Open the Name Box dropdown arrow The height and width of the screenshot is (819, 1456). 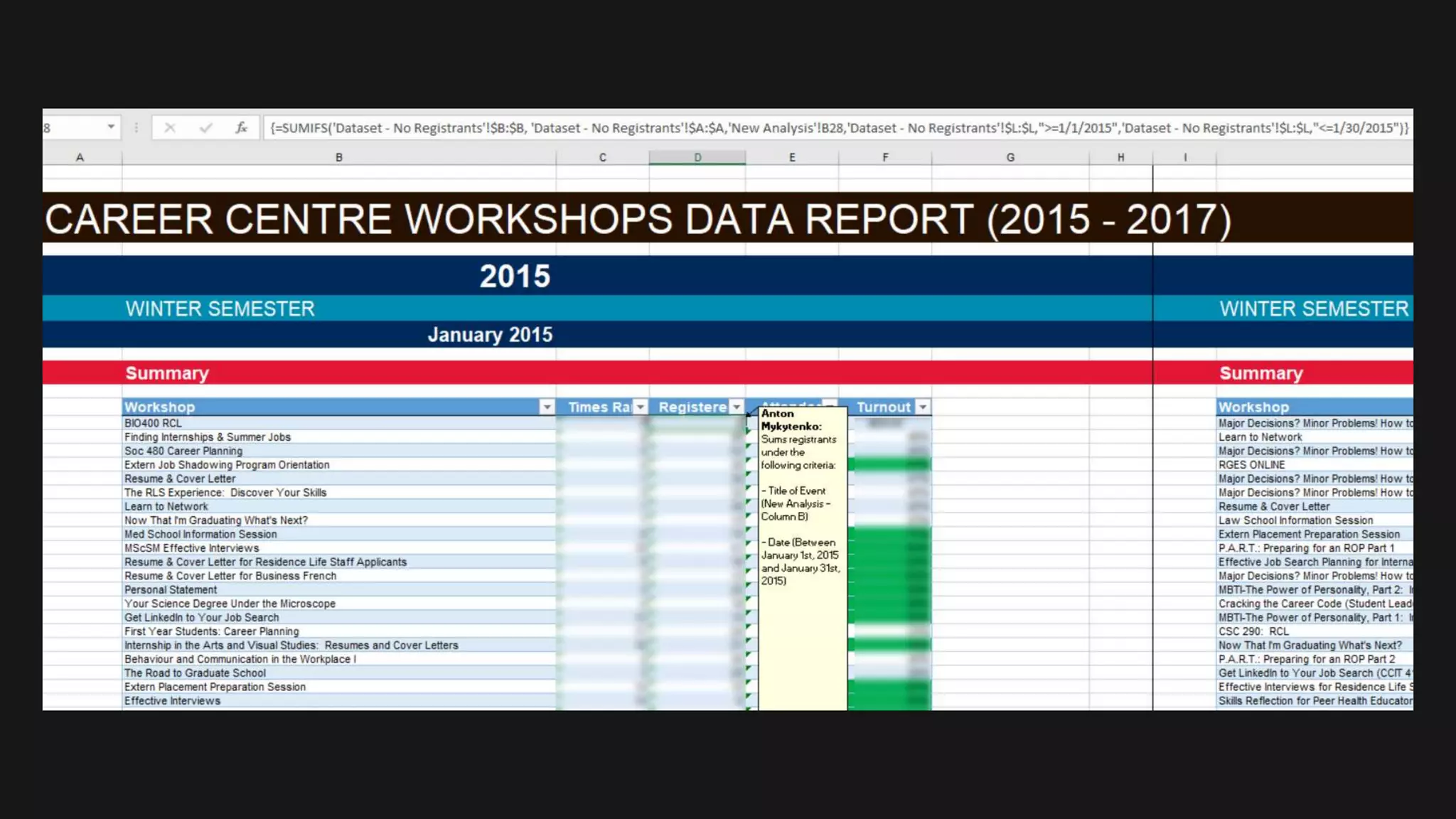pos(111,127)
